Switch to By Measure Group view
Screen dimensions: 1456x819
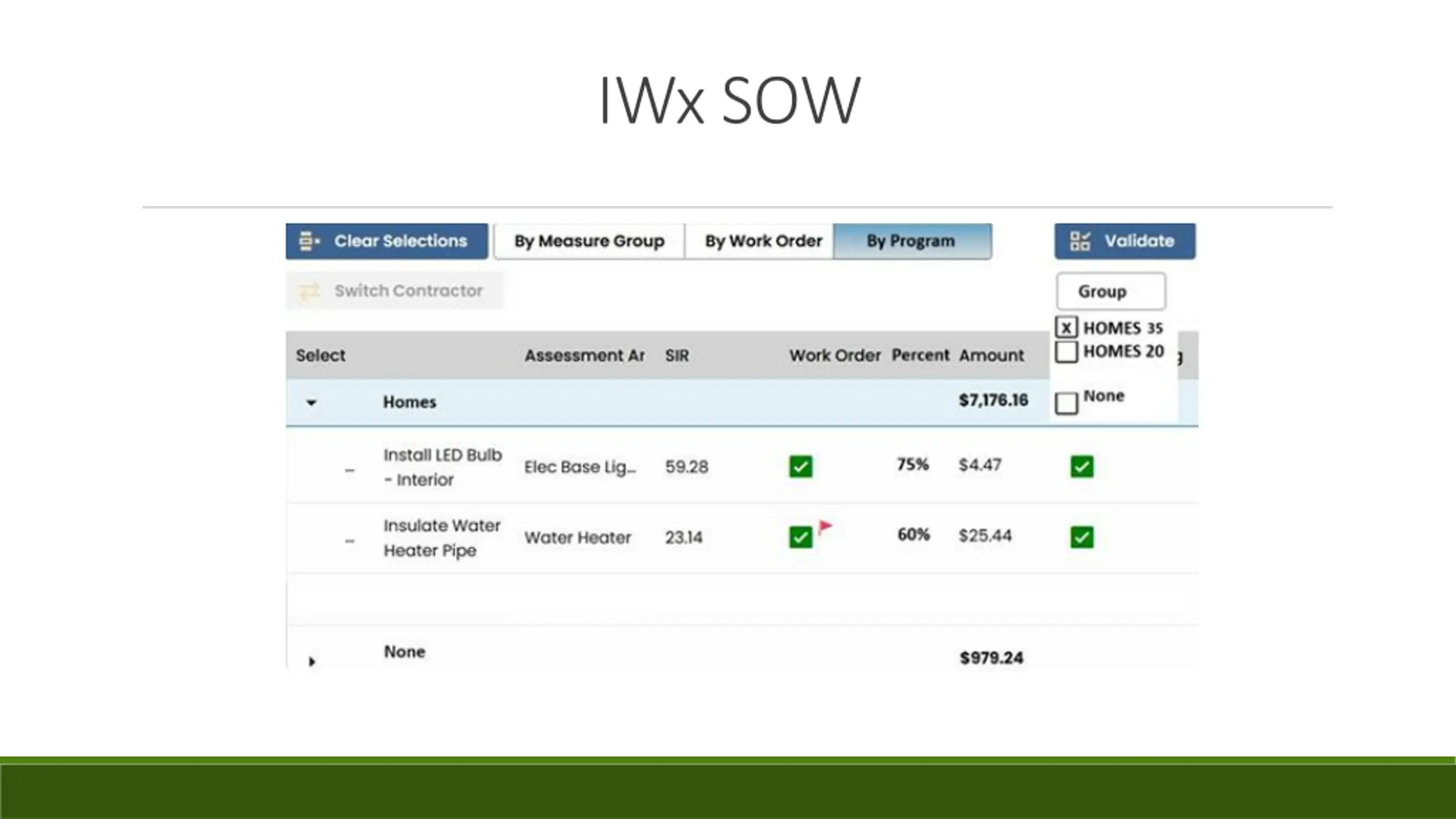click(x=589, y=241)
